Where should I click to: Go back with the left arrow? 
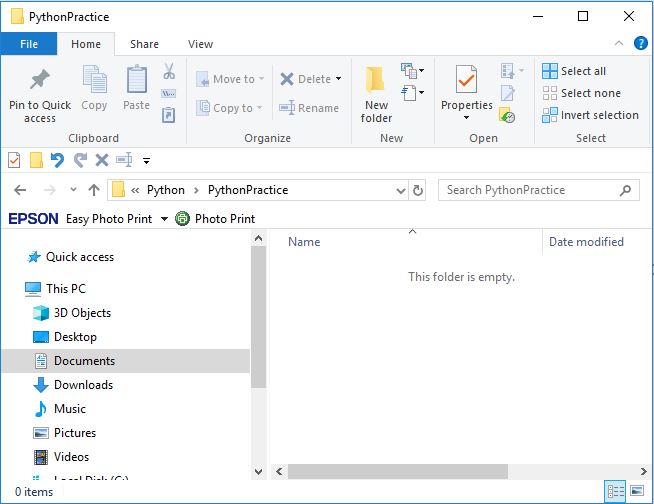pyautogui.click(x=20, y=190)
